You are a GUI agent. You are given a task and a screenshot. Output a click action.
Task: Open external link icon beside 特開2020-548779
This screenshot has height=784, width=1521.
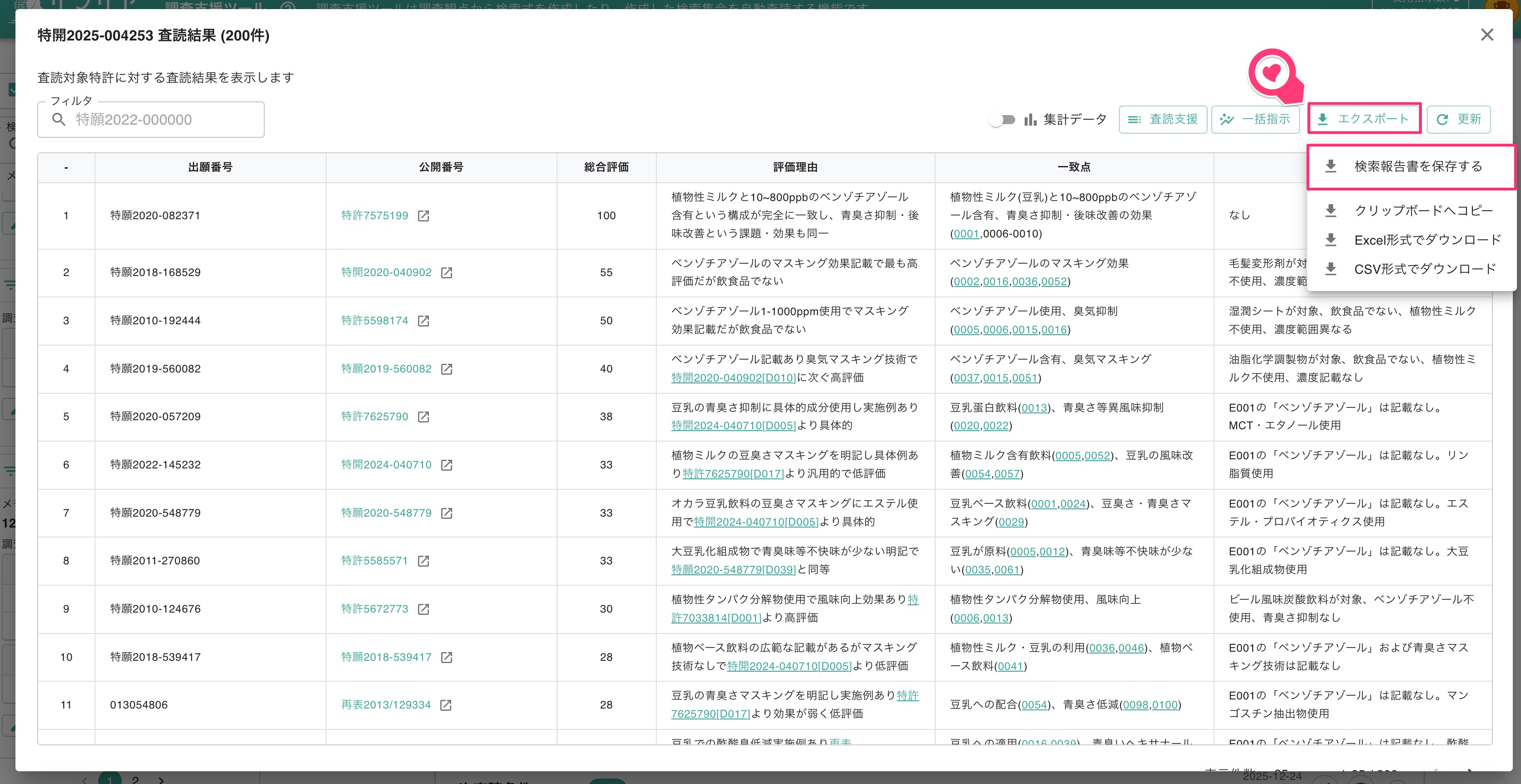(447, 513)
